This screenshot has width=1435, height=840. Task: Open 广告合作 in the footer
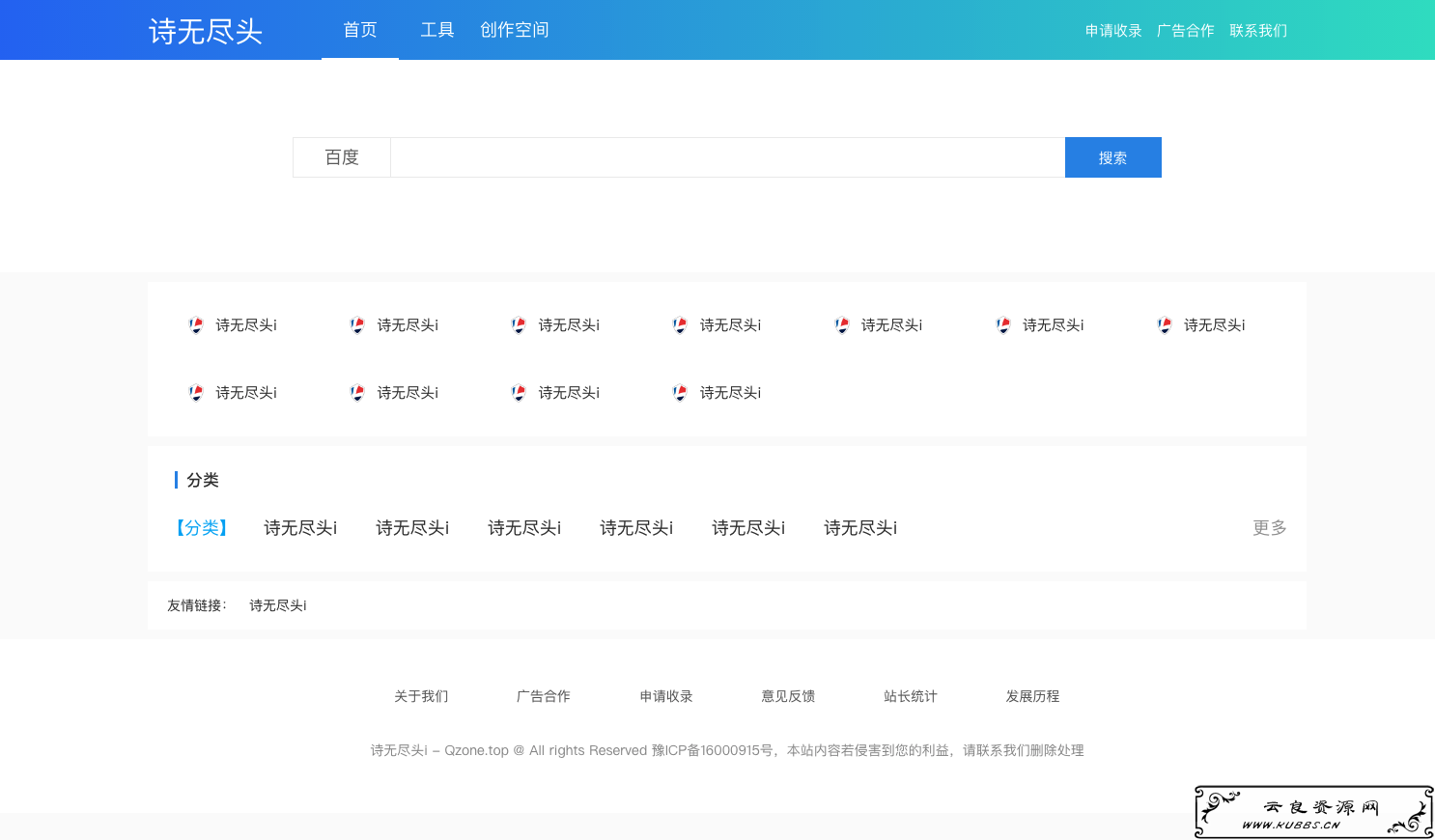544,696
